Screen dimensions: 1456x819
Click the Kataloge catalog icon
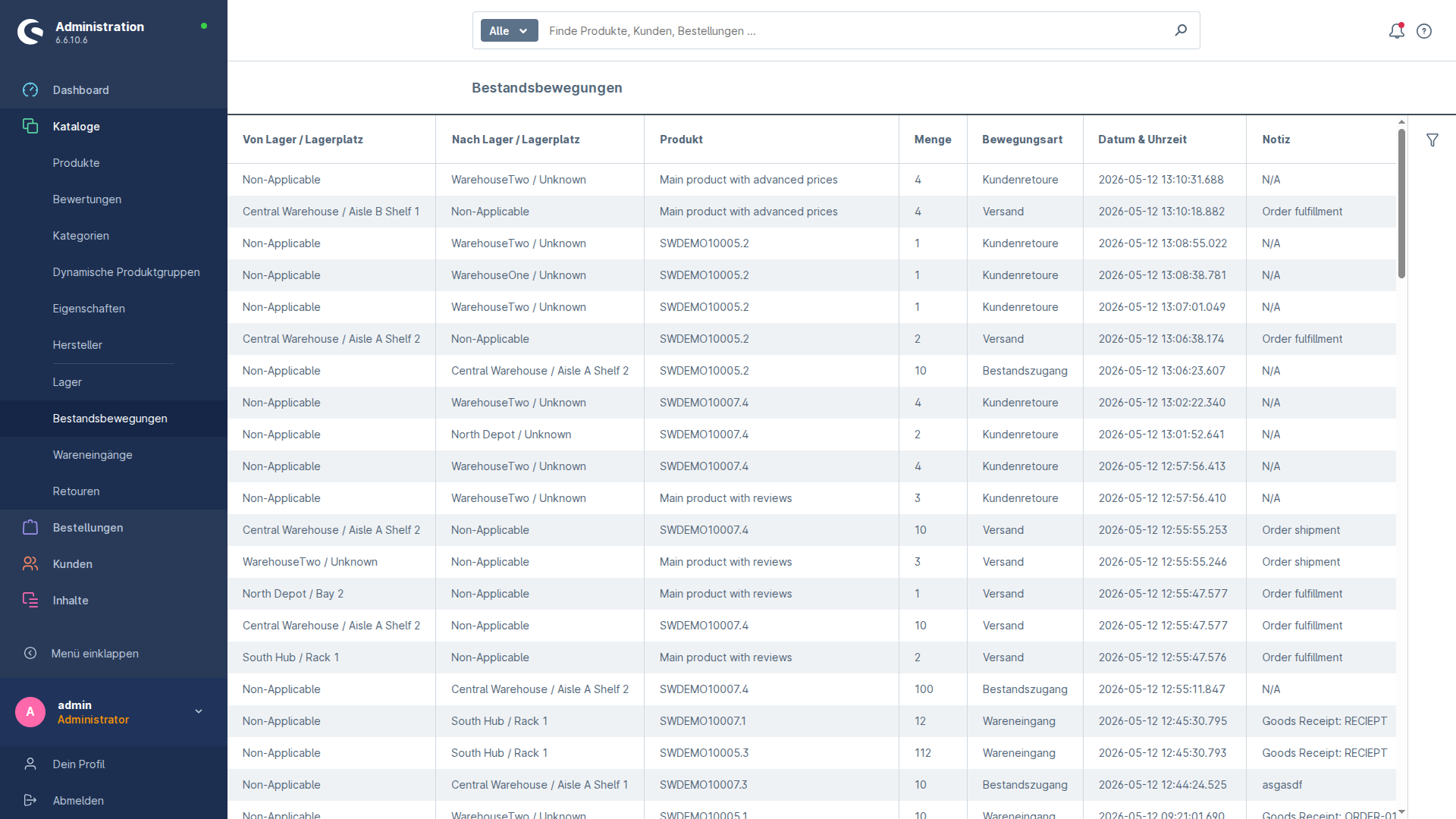[x=30, y=127]
